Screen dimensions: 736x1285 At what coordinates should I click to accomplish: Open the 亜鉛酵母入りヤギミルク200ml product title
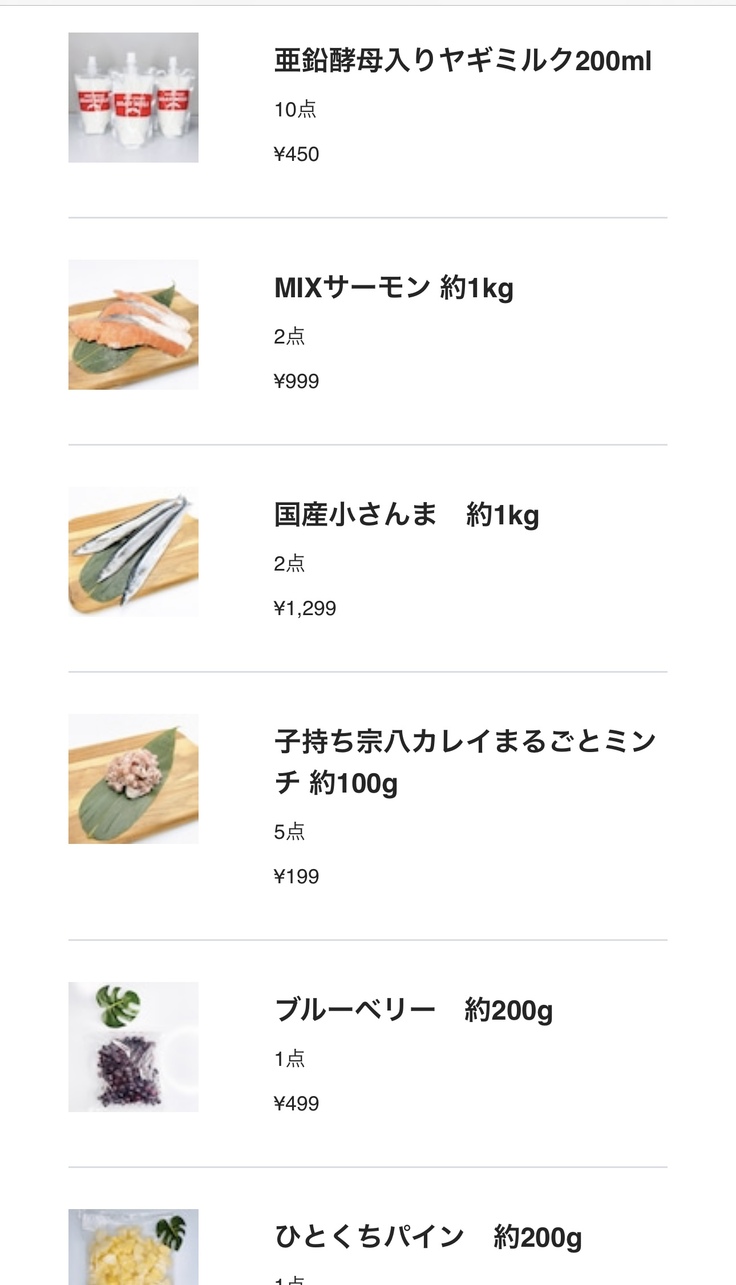point(463,61)
